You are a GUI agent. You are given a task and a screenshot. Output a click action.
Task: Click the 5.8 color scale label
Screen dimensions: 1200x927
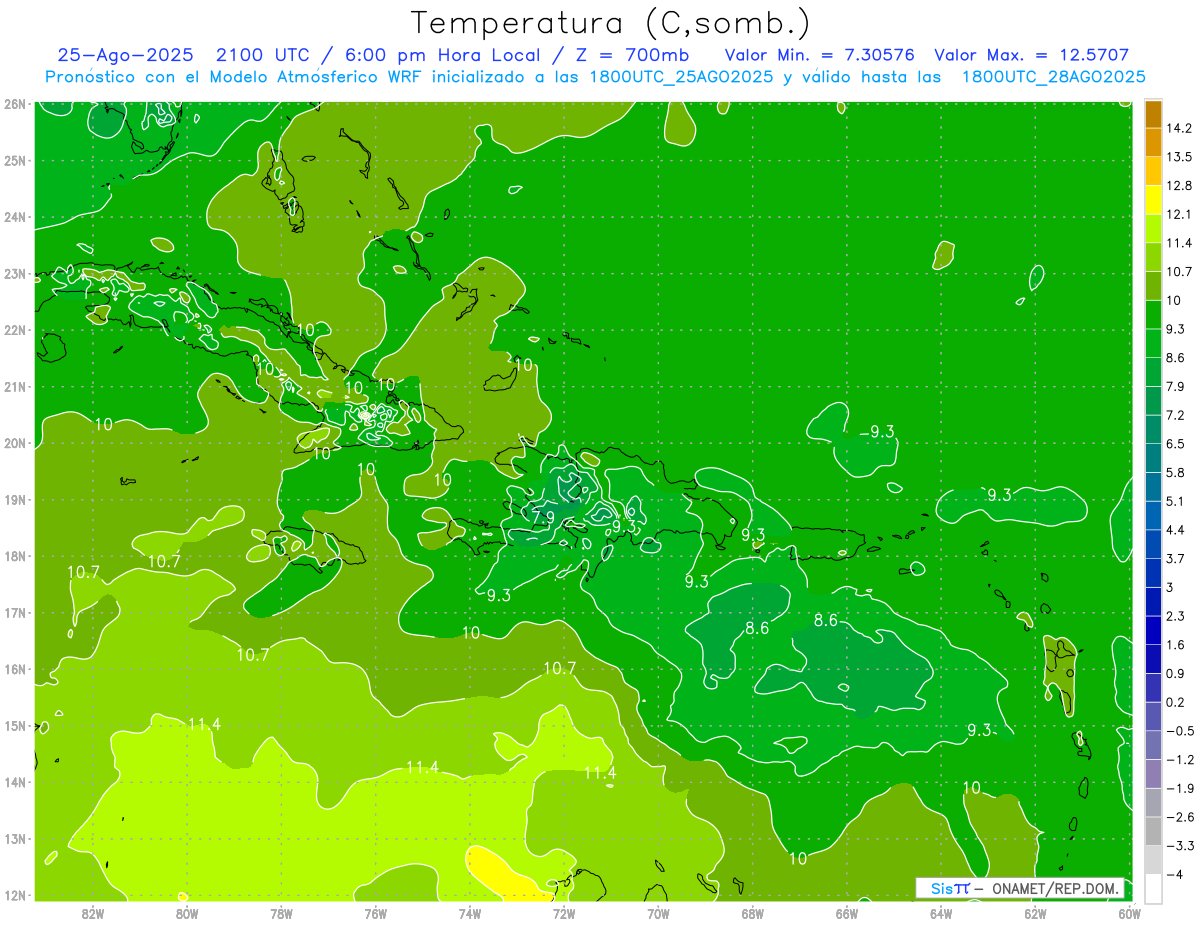(x=1178, y=472)
